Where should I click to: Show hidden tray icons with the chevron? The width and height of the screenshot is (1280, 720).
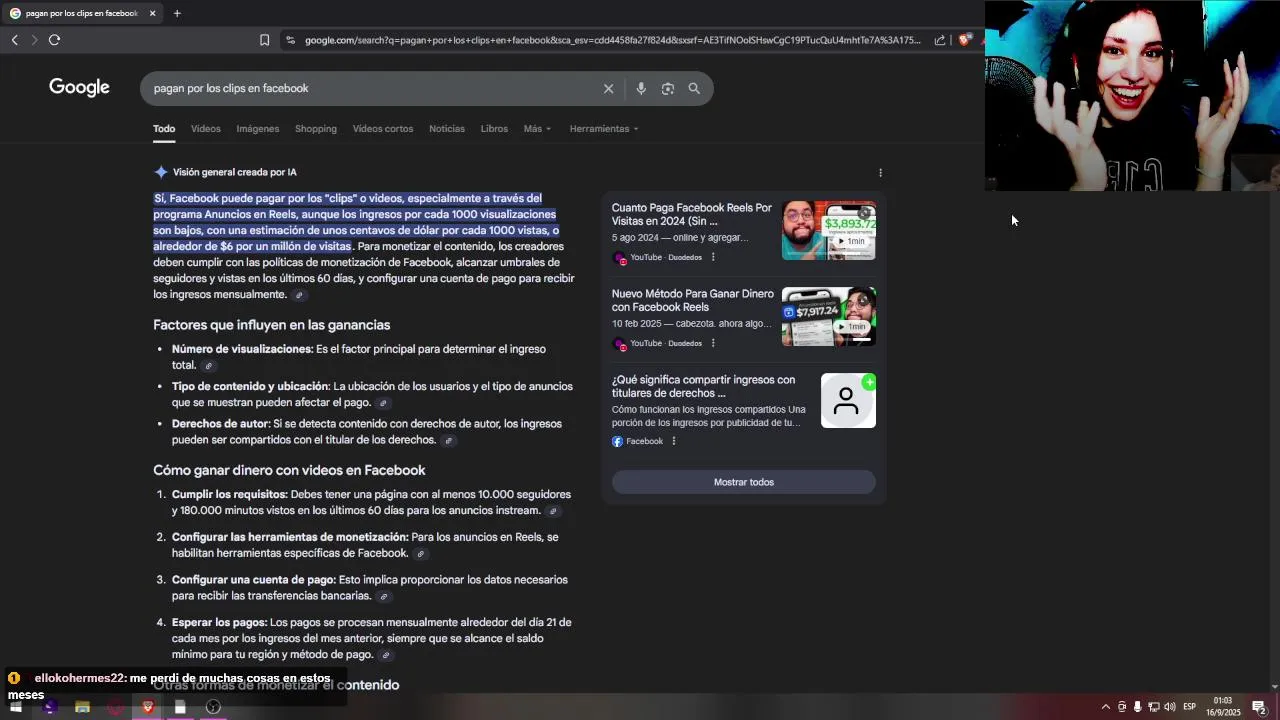(1105, 707)
